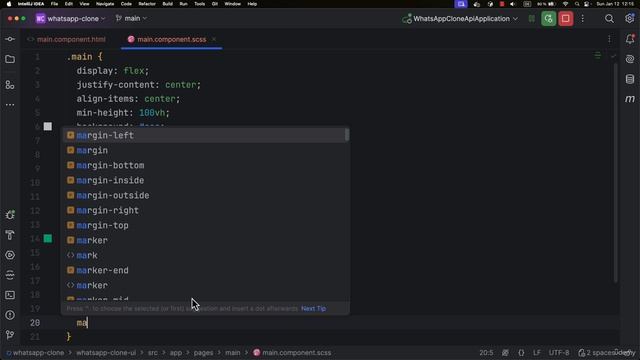Open the Run tool window
The image size is (640, 360).
tap(10, 255)
